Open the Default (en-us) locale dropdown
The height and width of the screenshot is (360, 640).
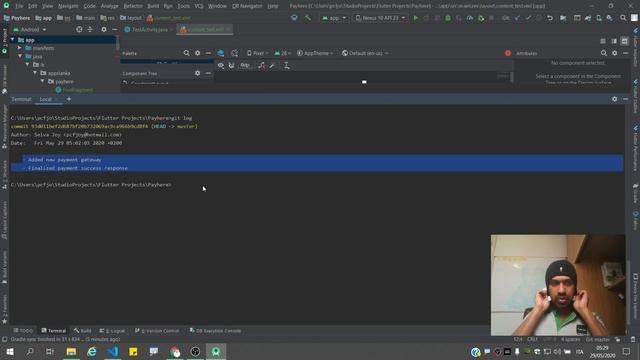pos(365,53)
